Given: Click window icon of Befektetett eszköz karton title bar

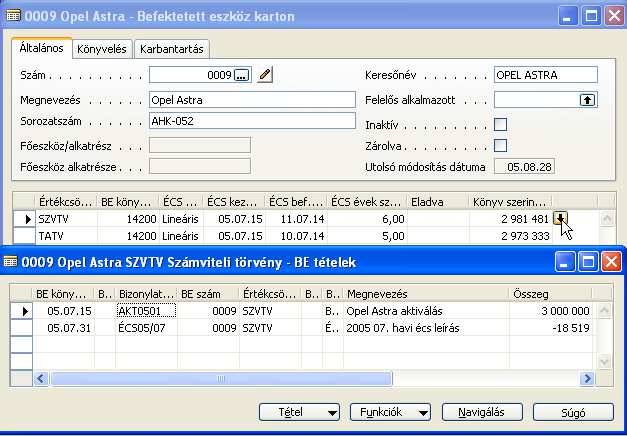Looking at the screenshot, I should pyautogui.click(x=13, y=16).
